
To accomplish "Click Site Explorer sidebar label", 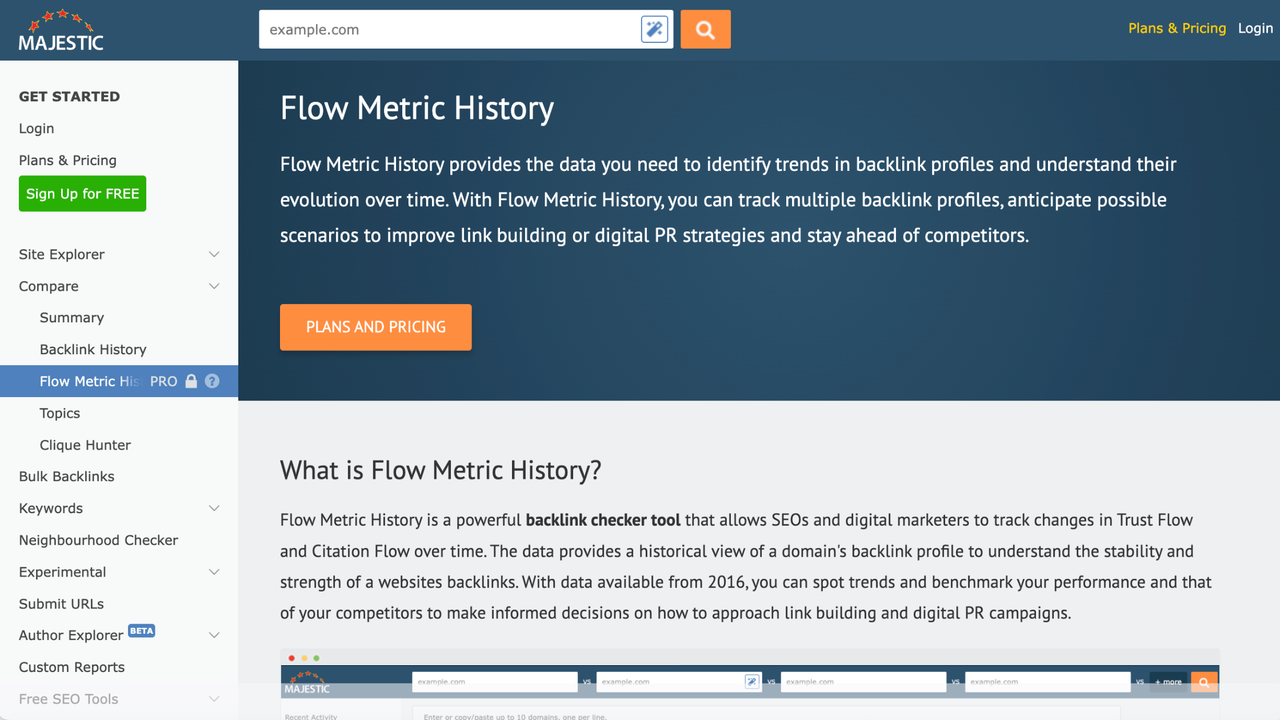I will [62, 254].
